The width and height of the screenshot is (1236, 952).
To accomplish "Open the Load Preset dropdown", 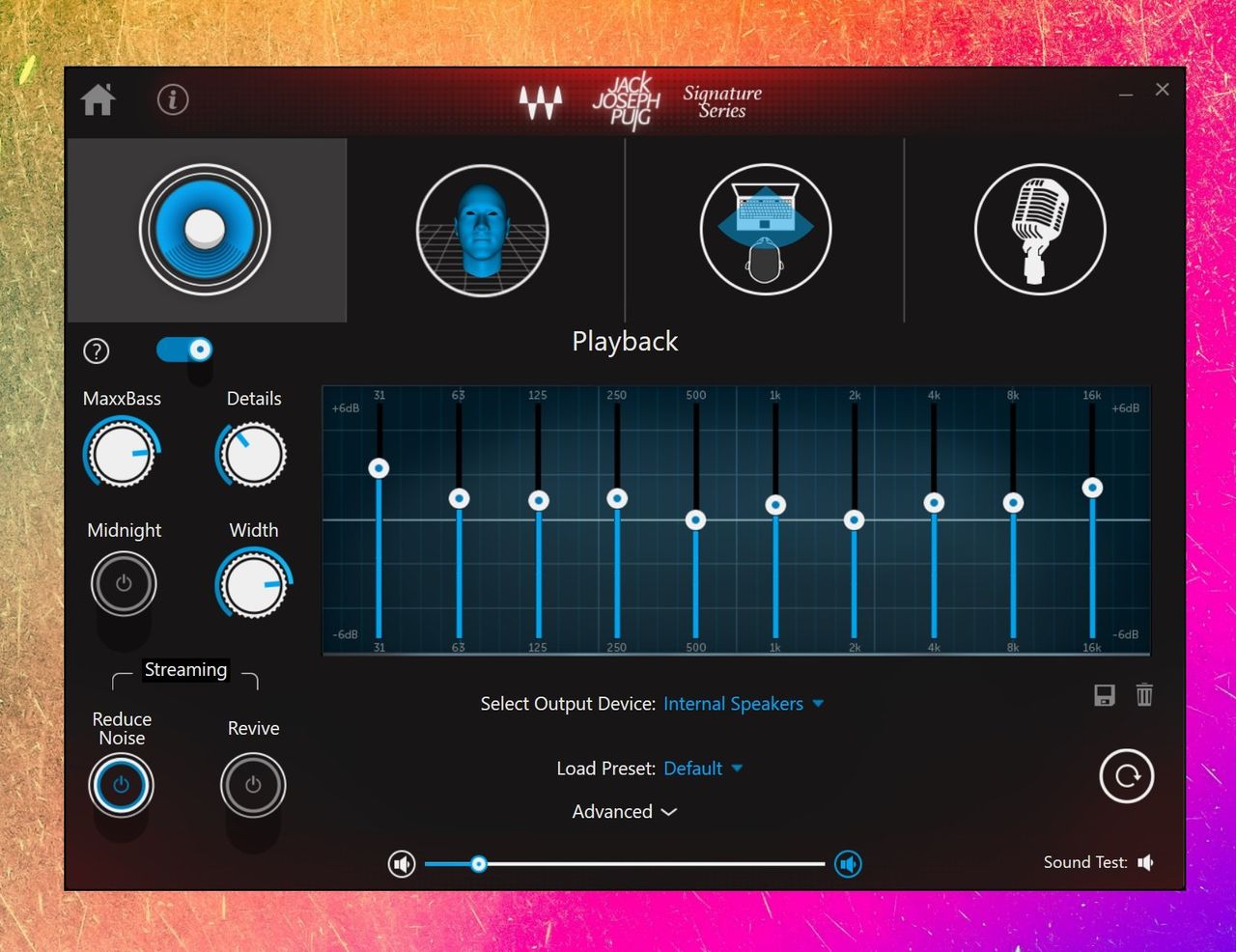I will pyautogui.click(x=703, y=769).
